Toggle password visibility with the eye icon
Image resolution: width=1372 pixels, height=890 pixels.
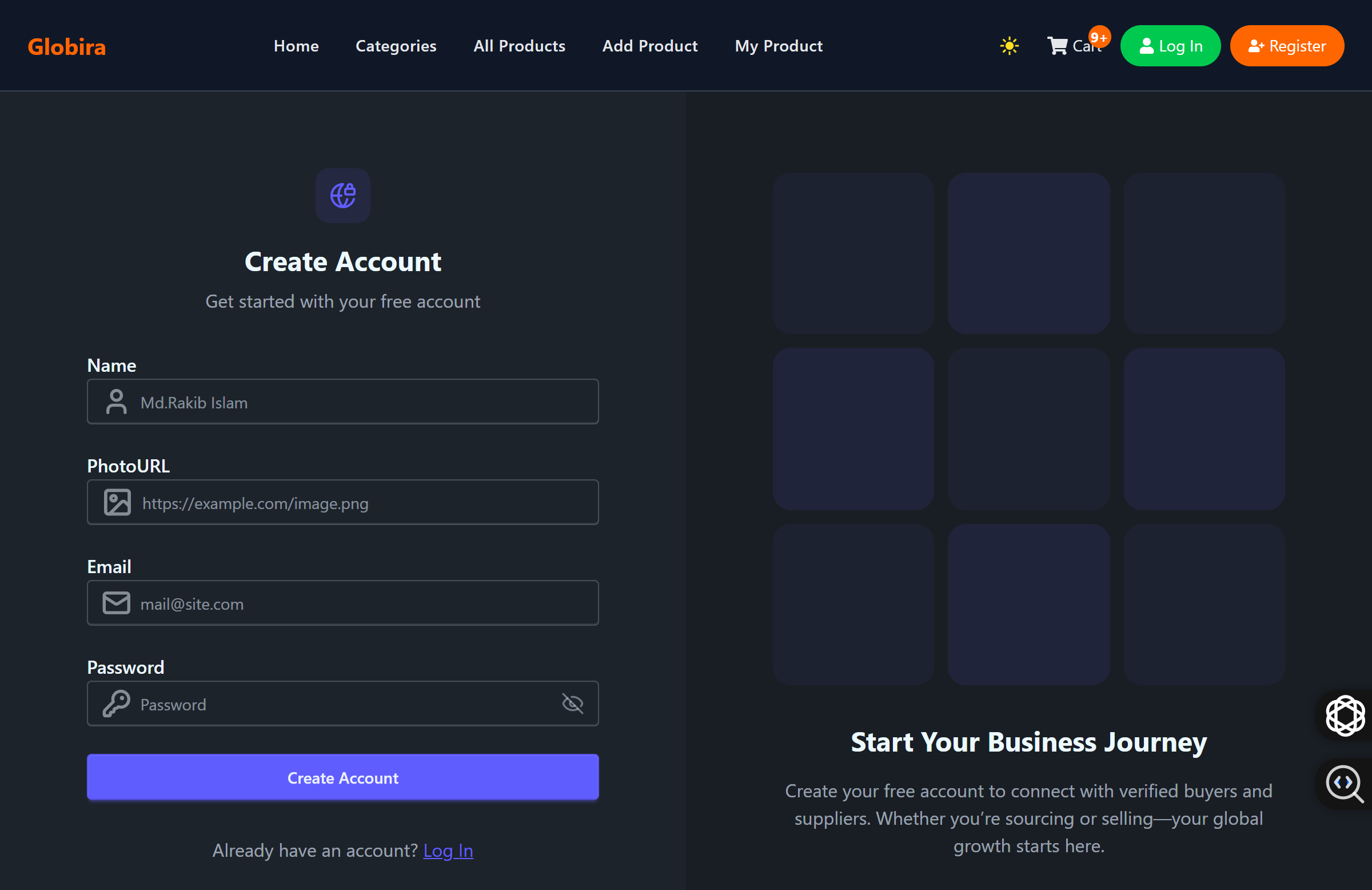click(x=572, y=704)
